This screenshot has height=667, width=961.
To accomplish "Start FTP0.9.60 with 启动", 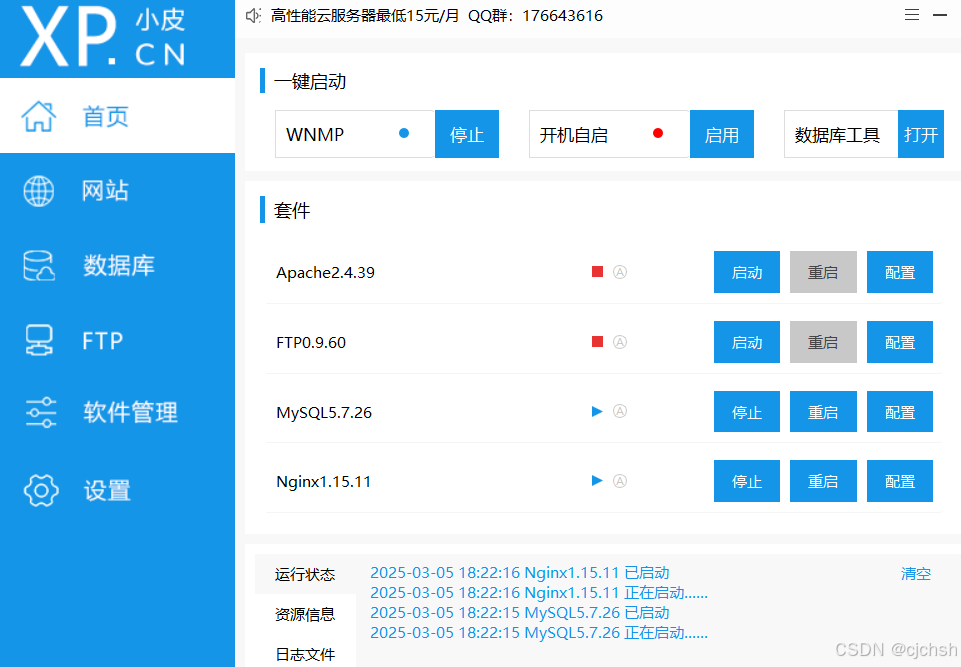I will [746, 342].
